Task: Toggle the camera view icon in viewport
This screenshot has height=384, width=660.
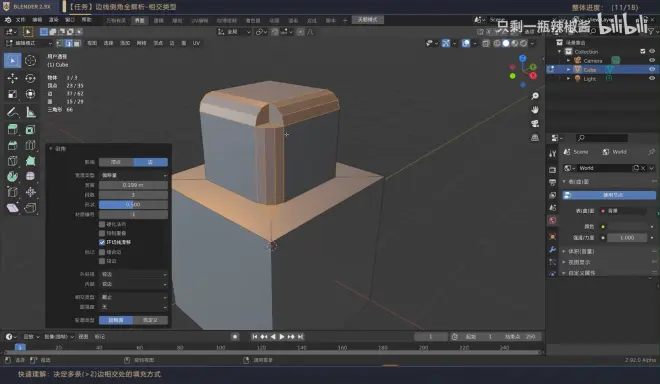Action: tap(535, 123)
